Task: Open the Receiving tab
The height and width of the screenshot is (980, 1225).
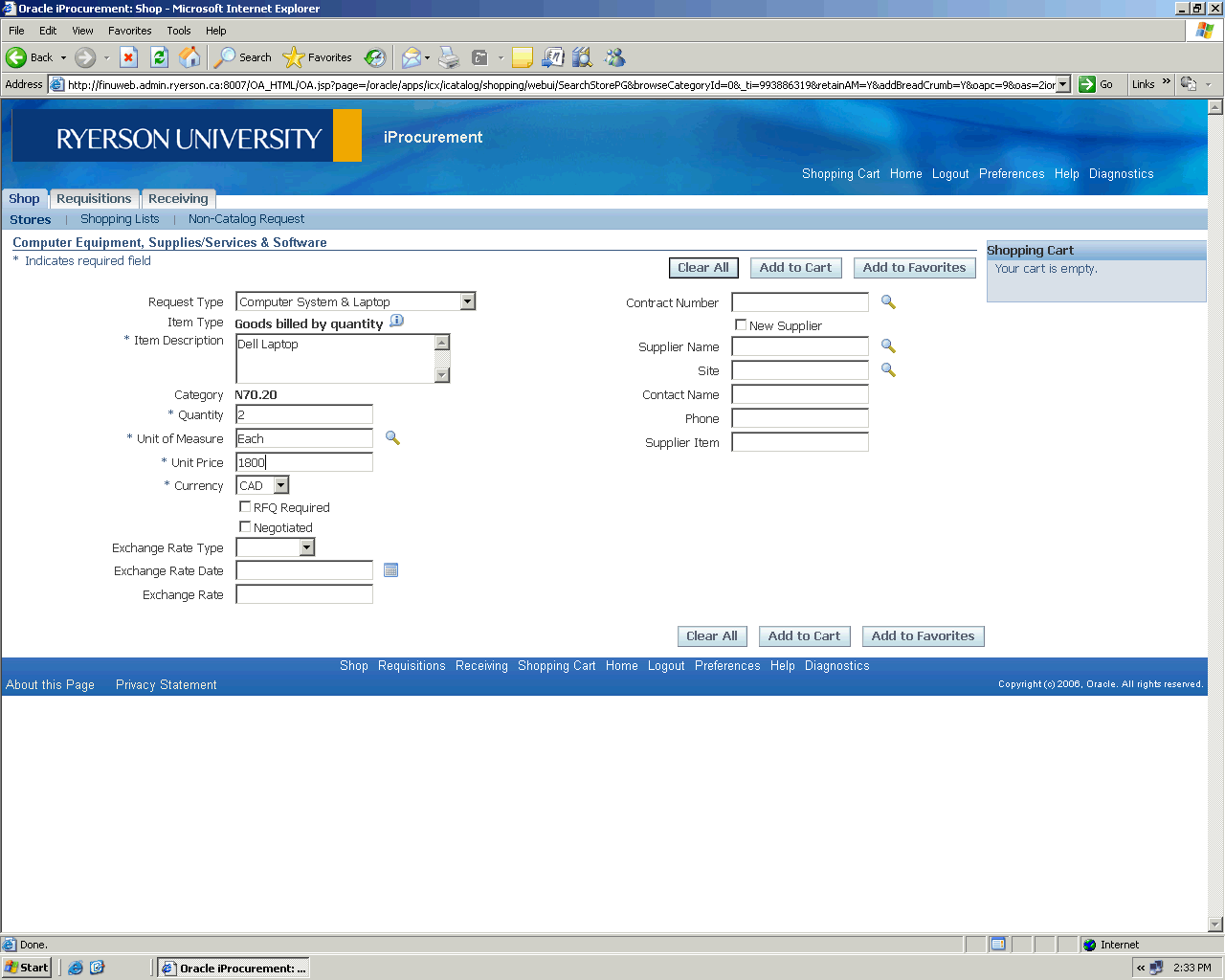Action: (178, 199)
